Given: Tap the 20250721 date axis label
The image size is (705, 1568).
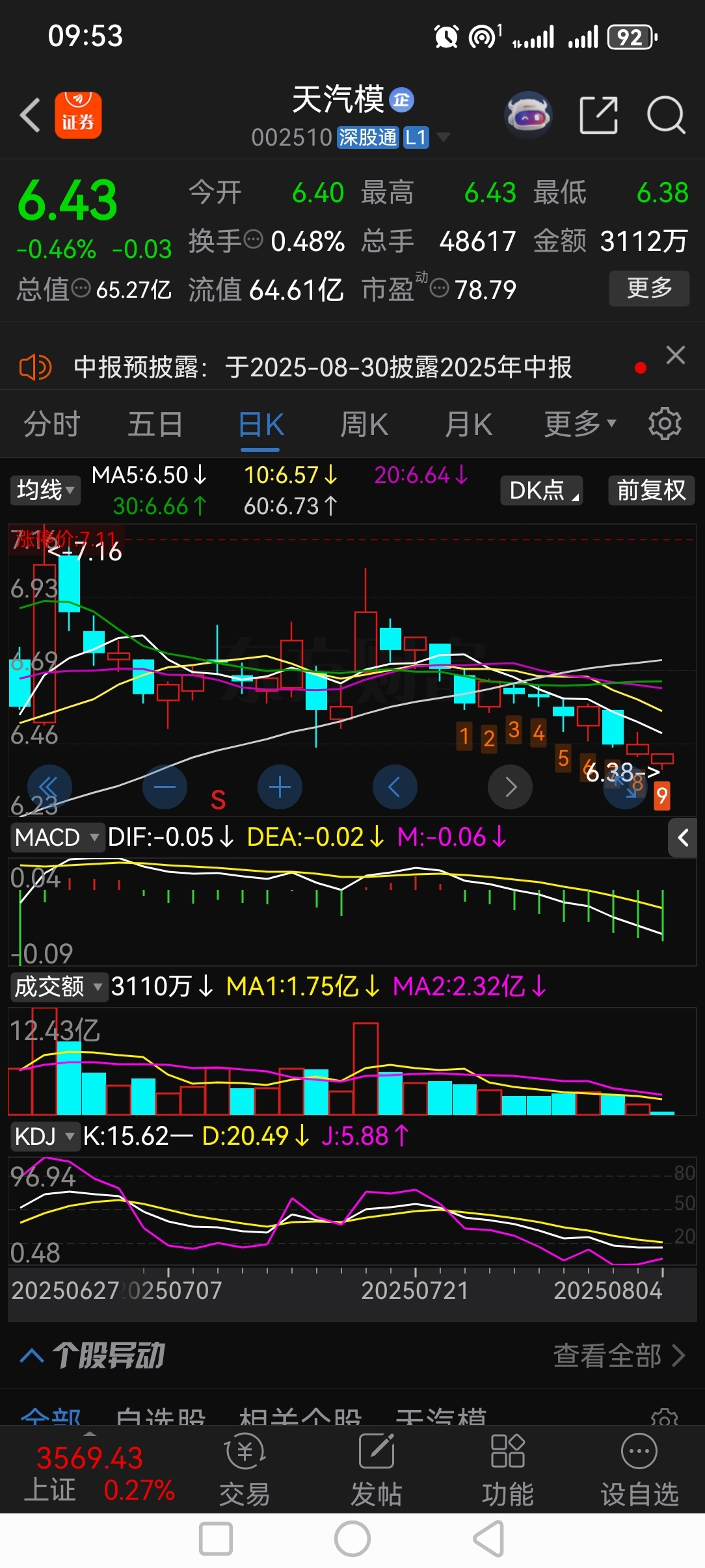Looking at the screenshot, I should click(414, 1290).
